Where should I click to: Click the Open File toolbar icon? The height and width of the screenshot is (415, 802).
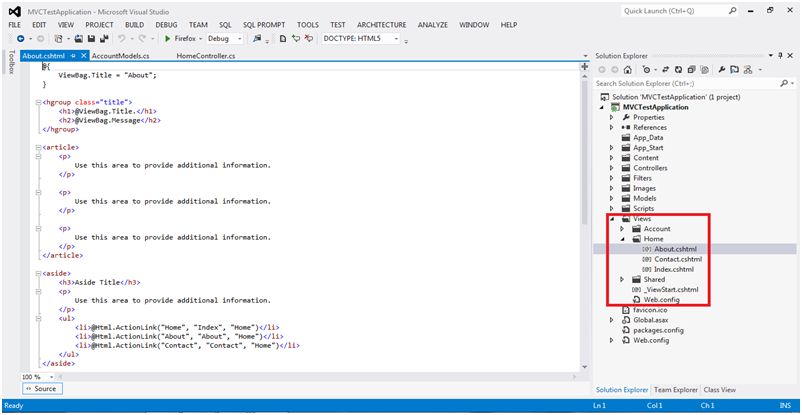[x=79, y=38]
